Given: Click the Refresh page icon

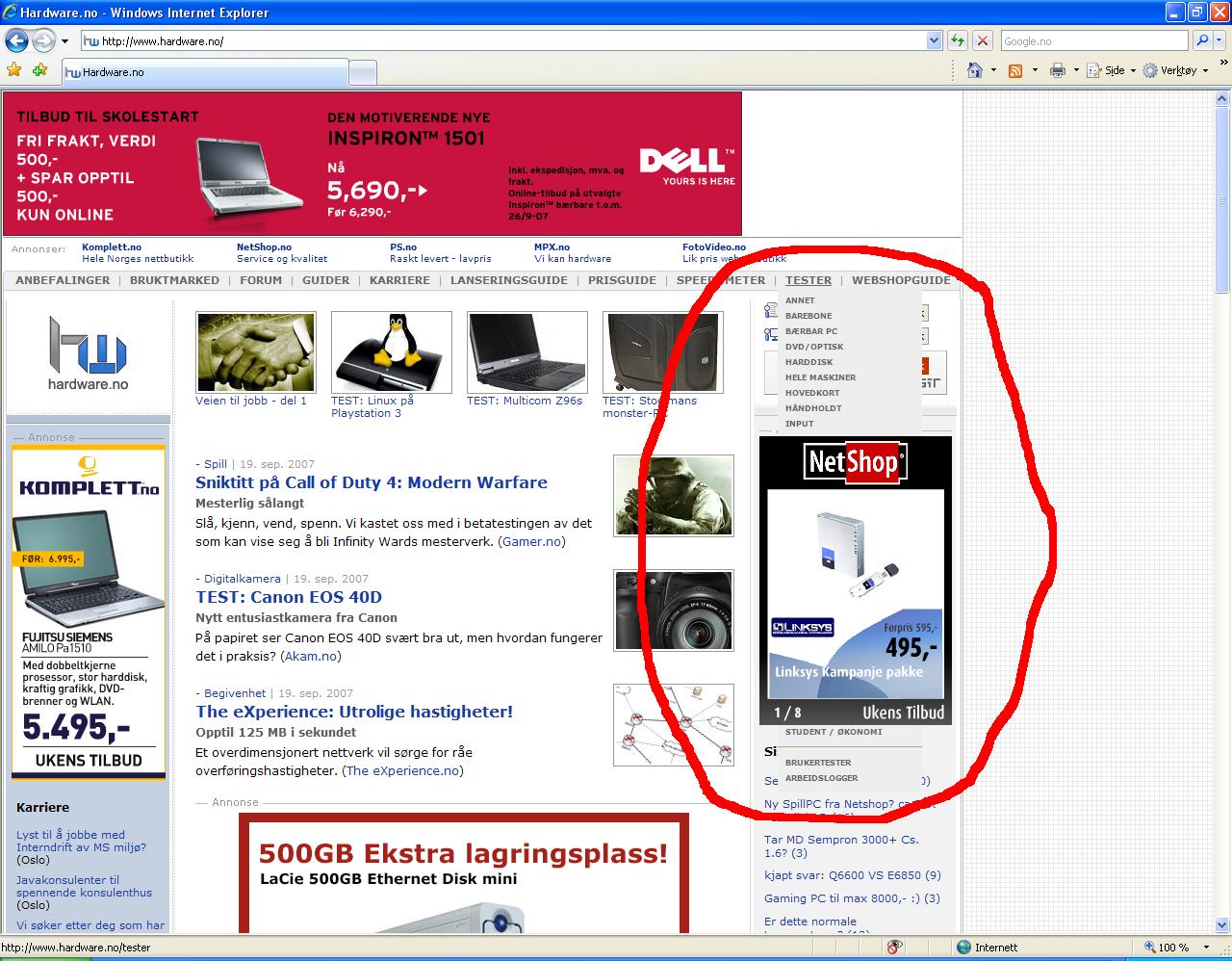Looking at the screenshot, I should pyautogui.click(x=958, y=40).
